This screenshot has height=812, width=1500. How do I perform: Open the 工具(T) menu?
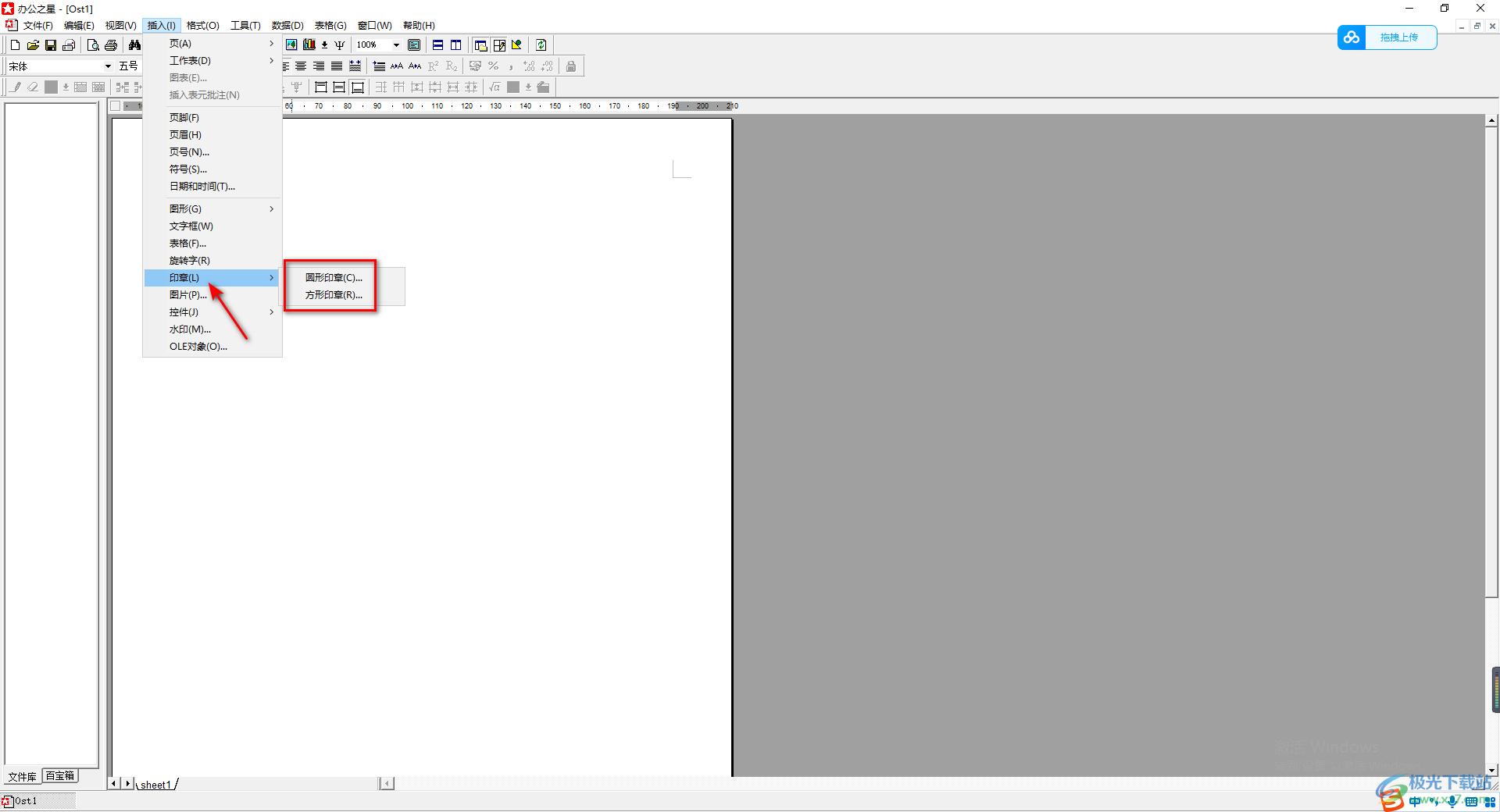[245, 26]
